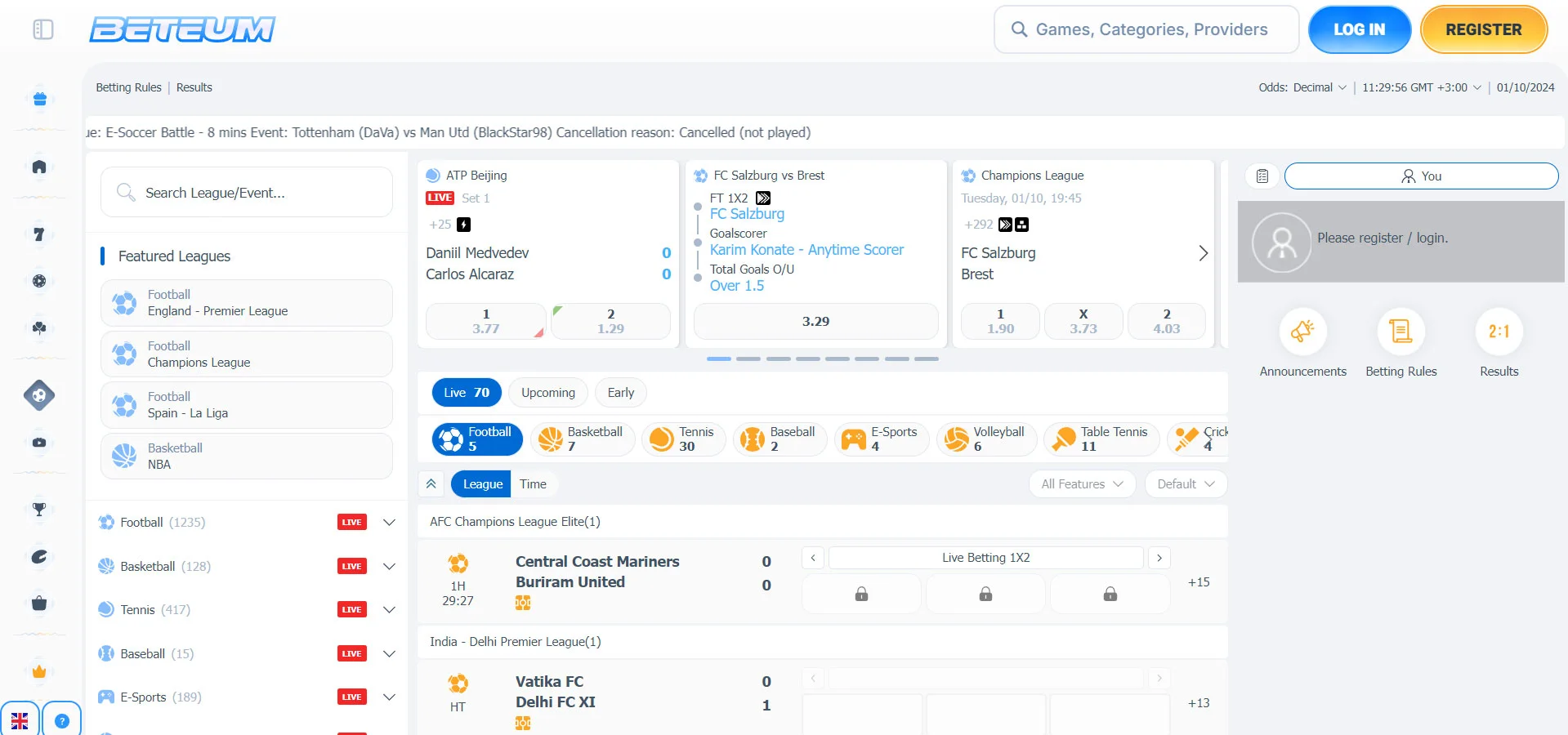Open the Default sort dropdown

[1186, 483]
